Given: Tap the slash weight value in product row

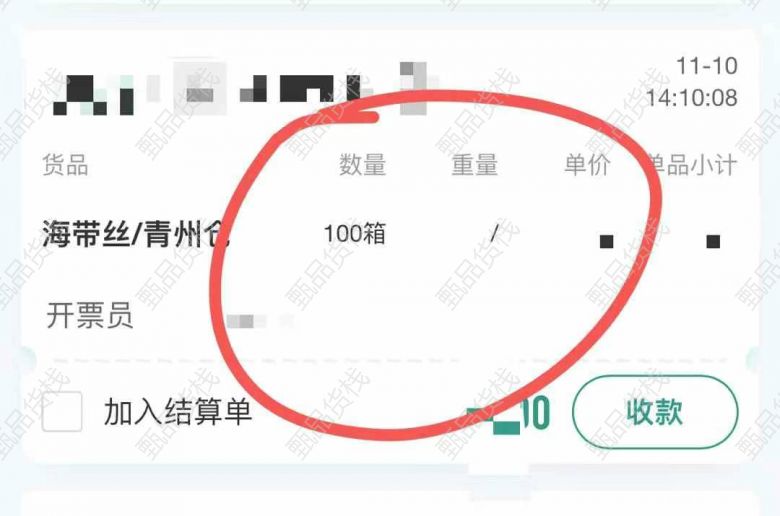Looking at the screenshot, I should click(494, 233).
